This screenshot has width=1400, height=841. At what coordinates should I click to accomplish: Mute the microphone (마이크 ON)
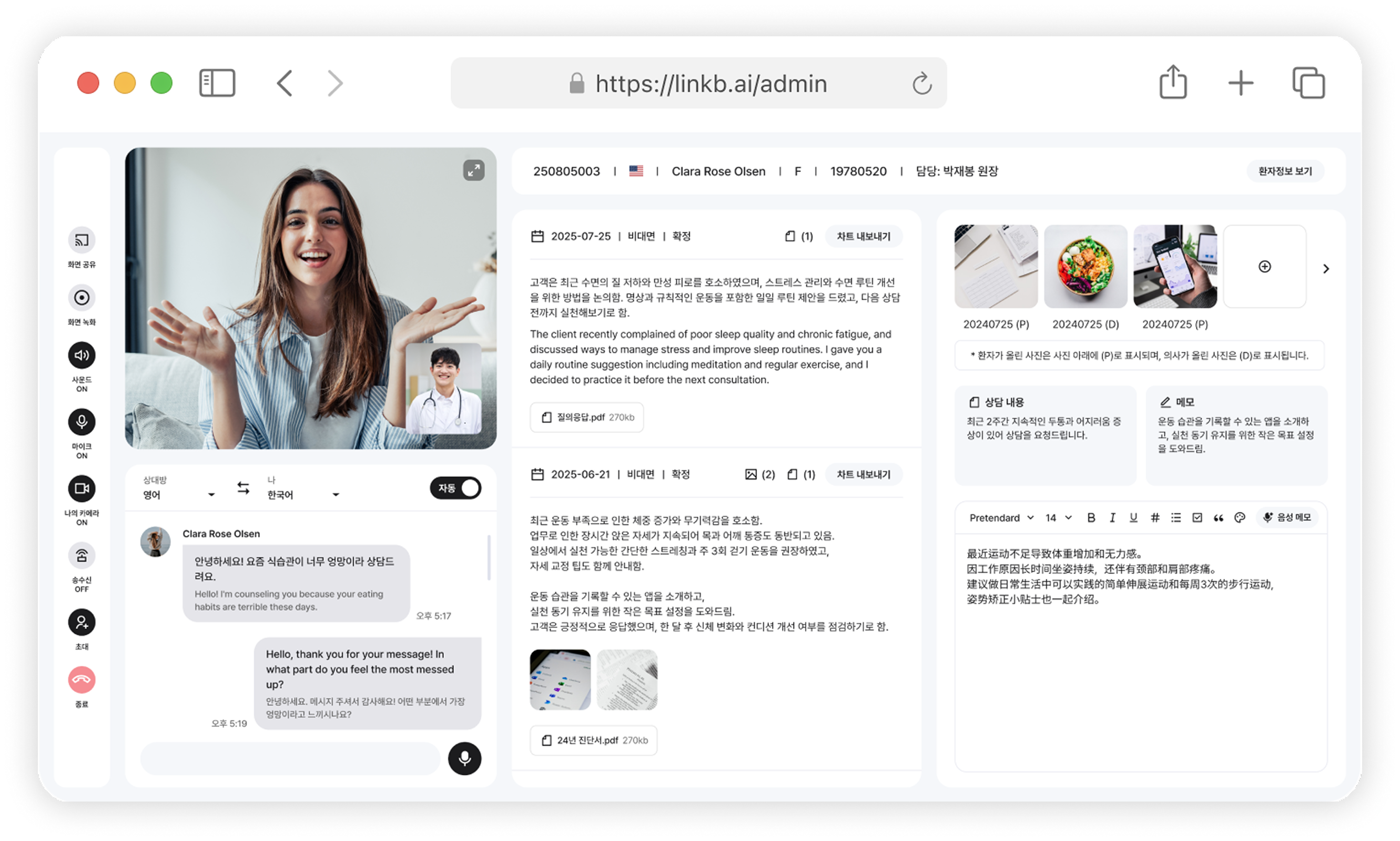tap(82, 422)
